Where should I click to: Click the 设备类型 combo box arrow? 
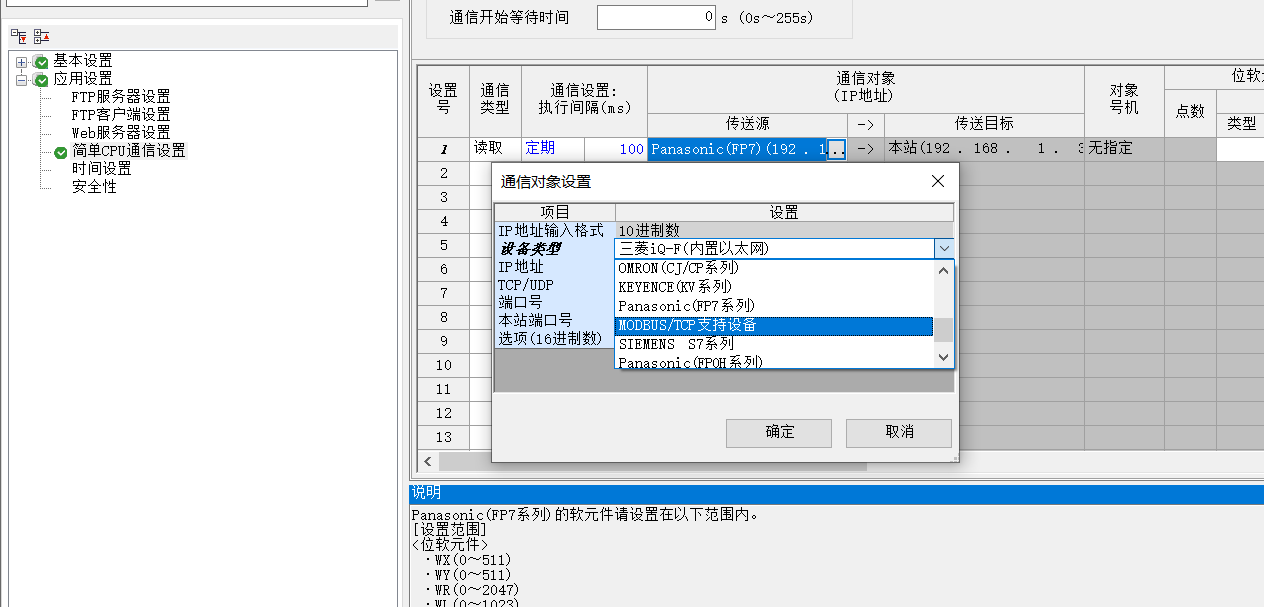tap(942, 249)
